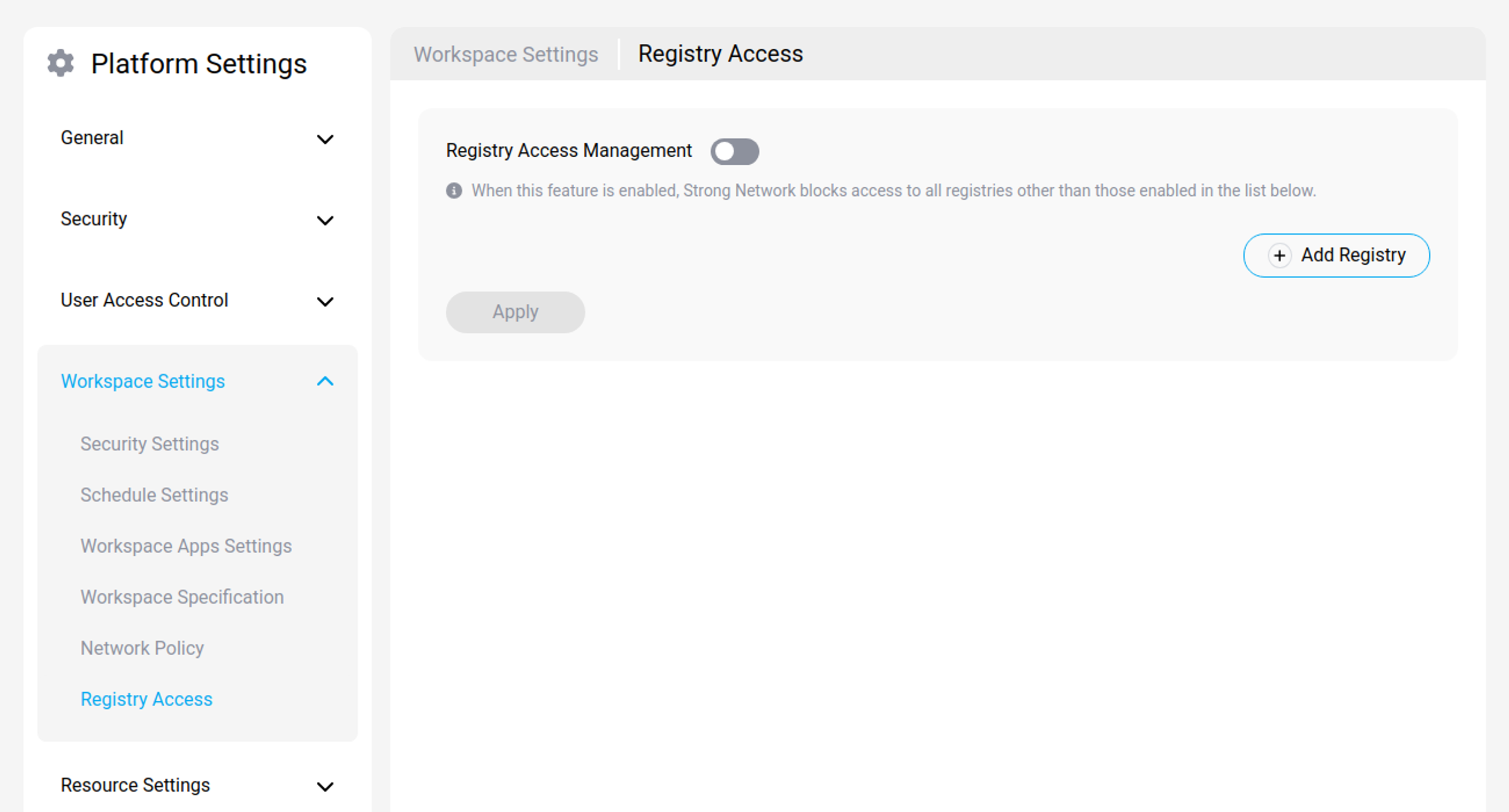Click the plus icon inside Add Registry button
Image resolution: width=1509 pixels, height=812 pixels.
click(1279, 256)
